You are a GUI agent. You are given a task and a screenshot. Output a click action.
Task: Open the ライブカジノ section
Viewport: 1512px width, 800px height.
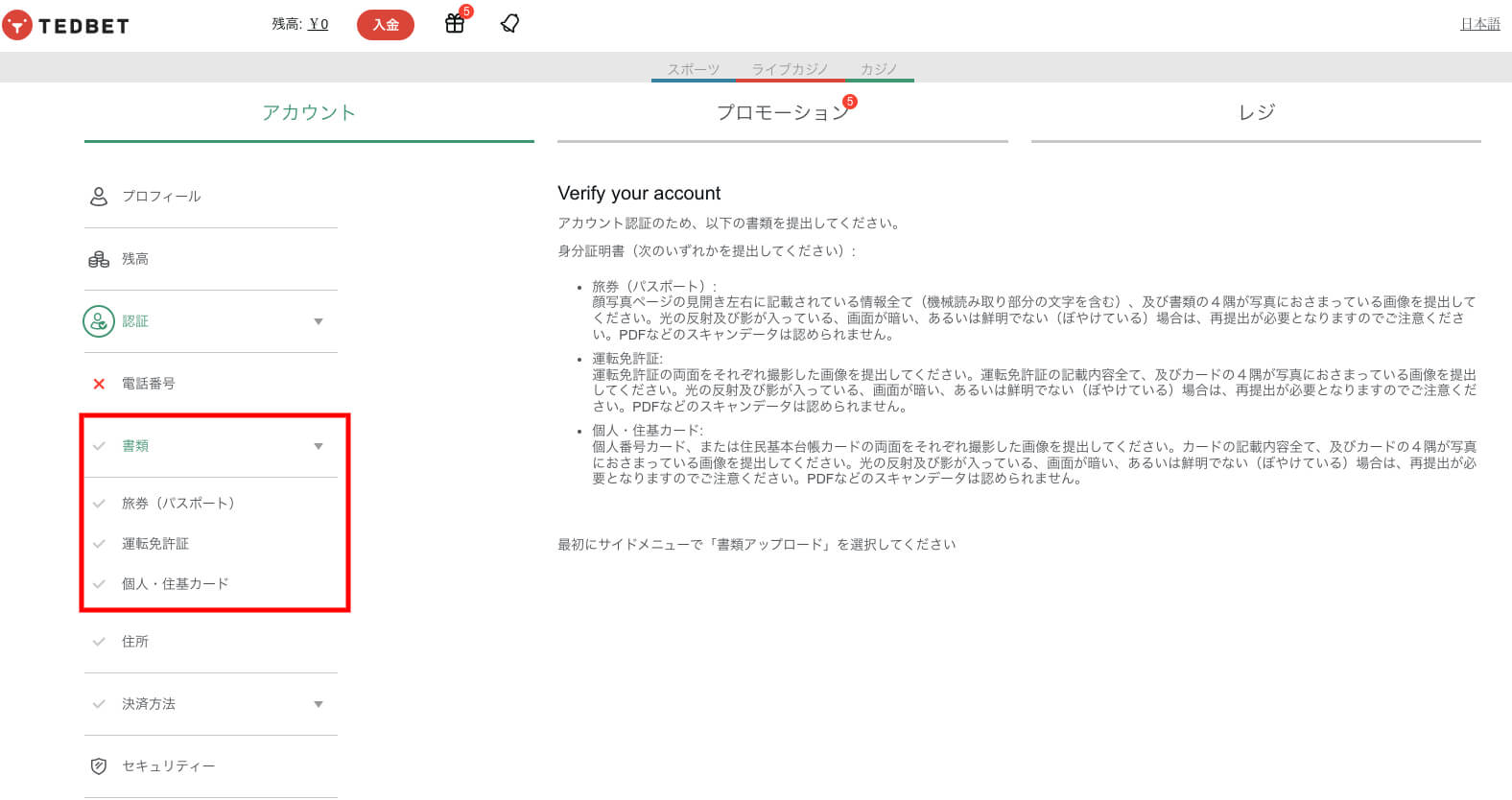(790, 69)
